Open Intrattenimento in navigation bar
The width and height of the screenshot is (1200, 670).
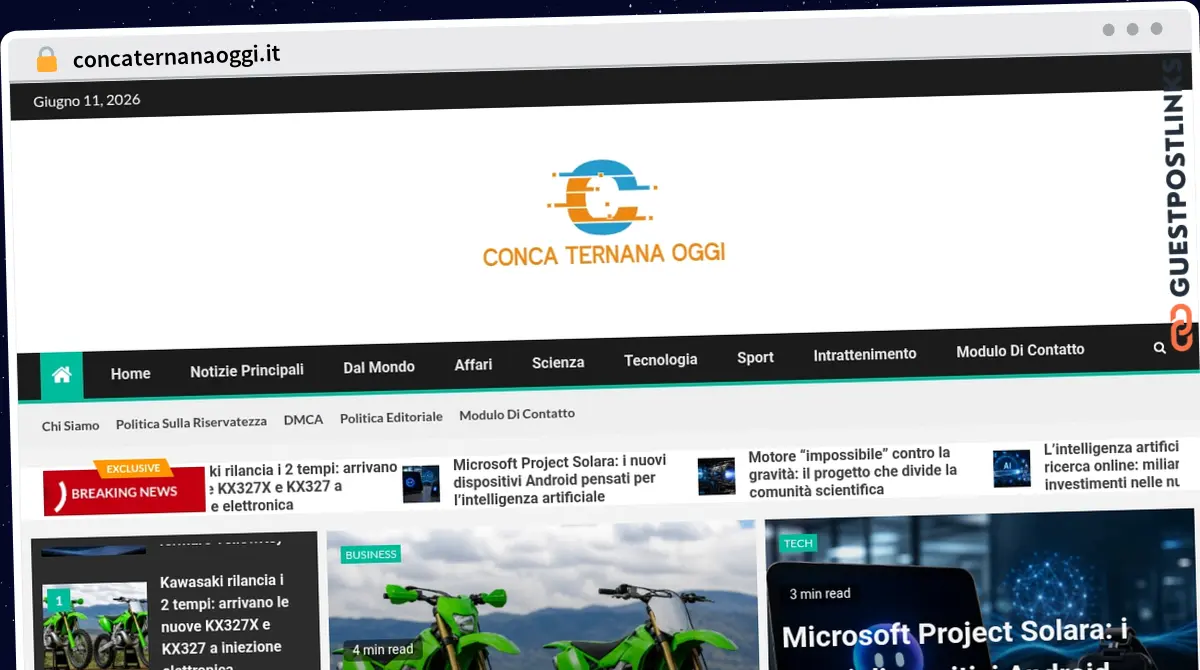pyautogui.click(x=865, y=354)
